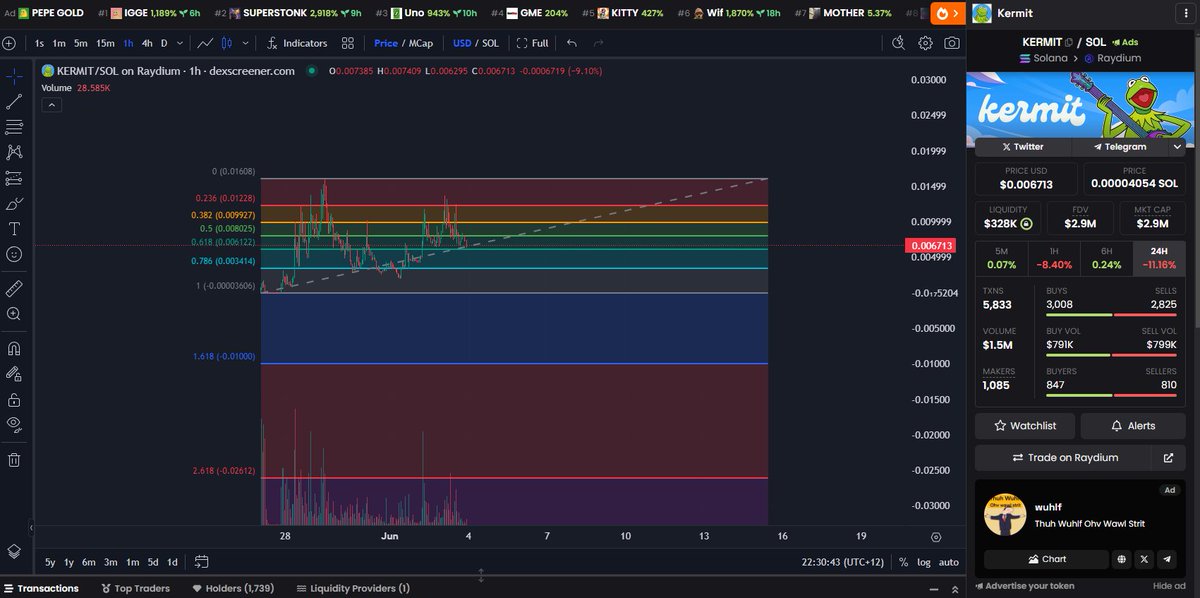Lock all drawing tools

(14, 399)
